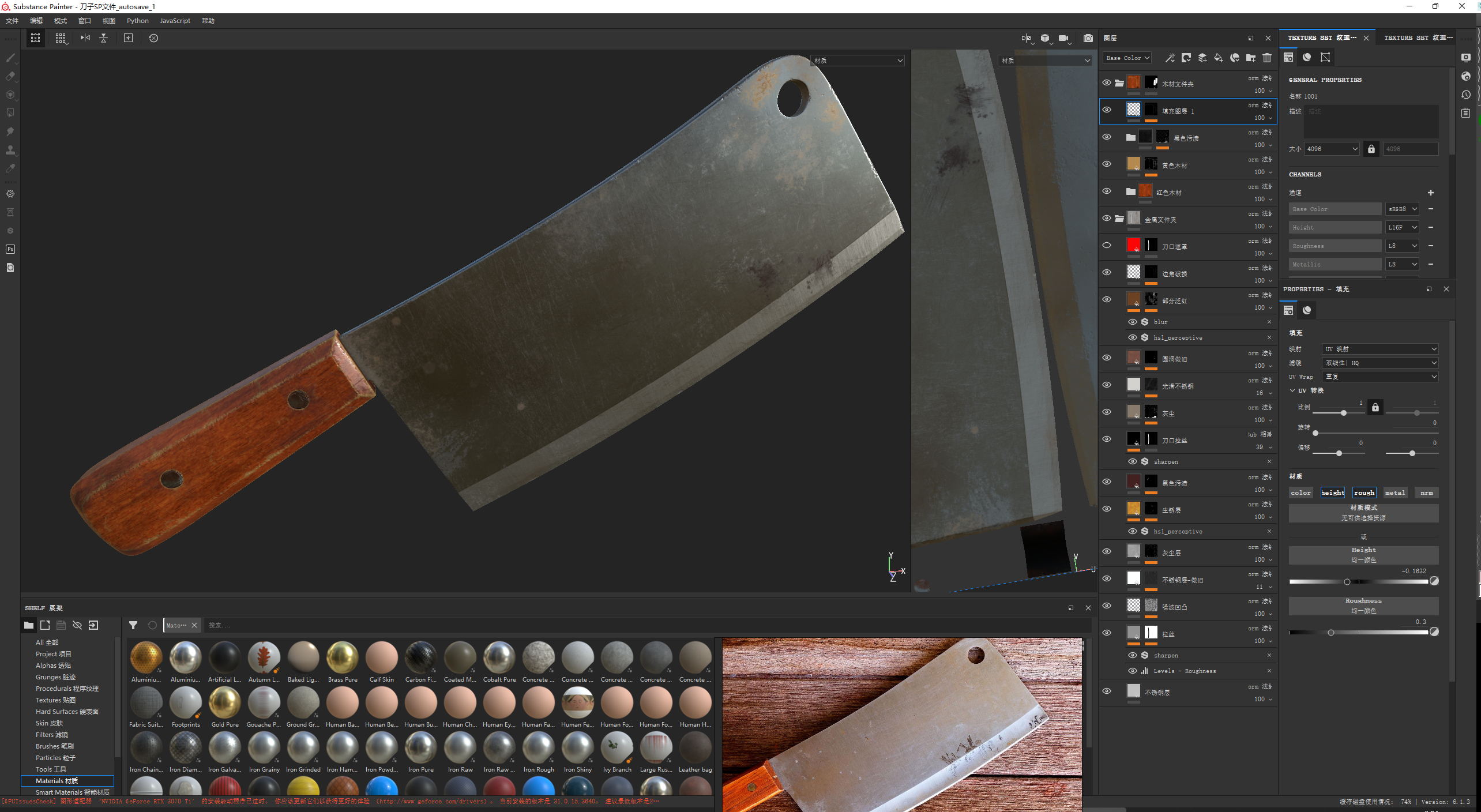Click the symmetry mirror icon in top toolbar
The image size is (1481, 812).
point(85,38)
